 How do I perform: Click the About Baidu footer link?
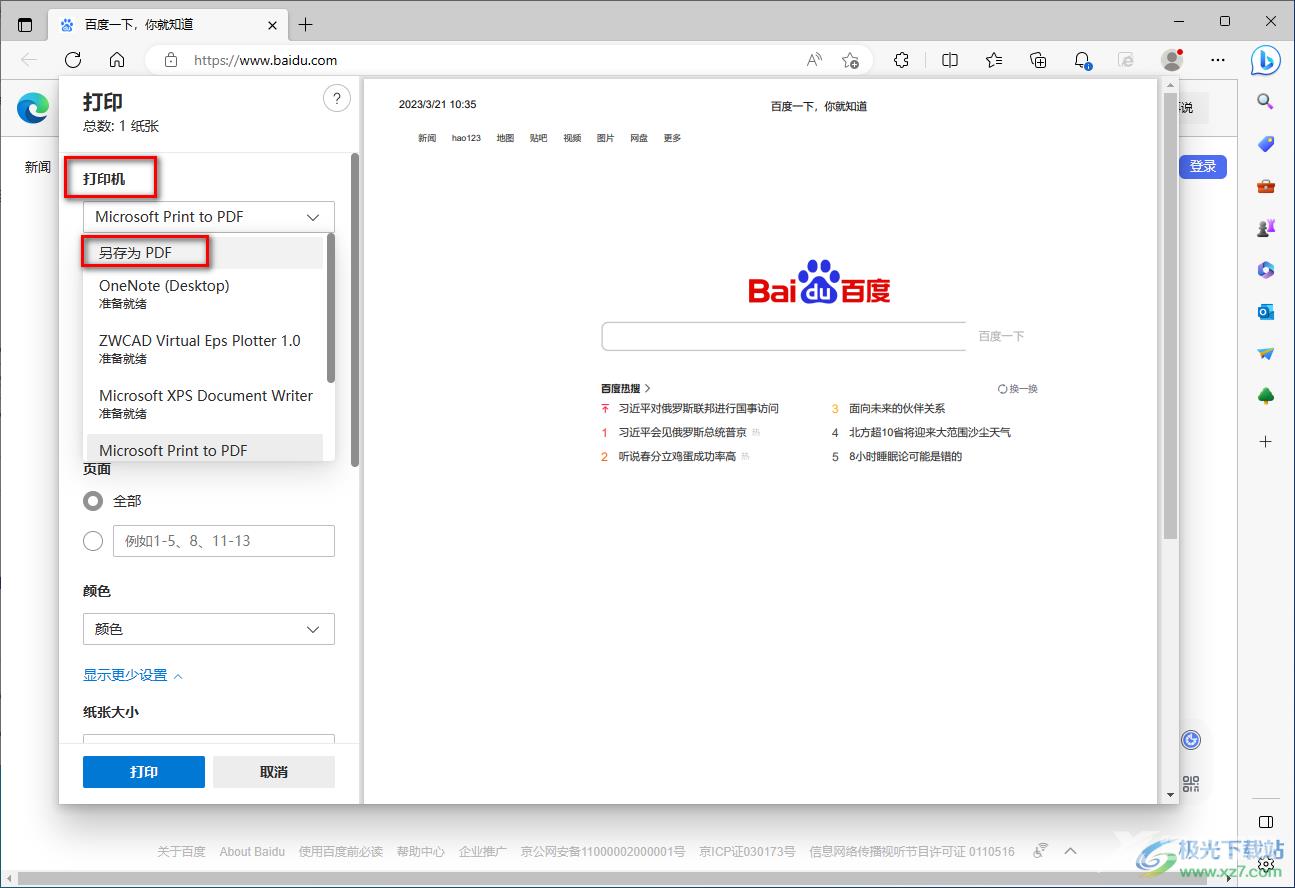tap(252, 852)
